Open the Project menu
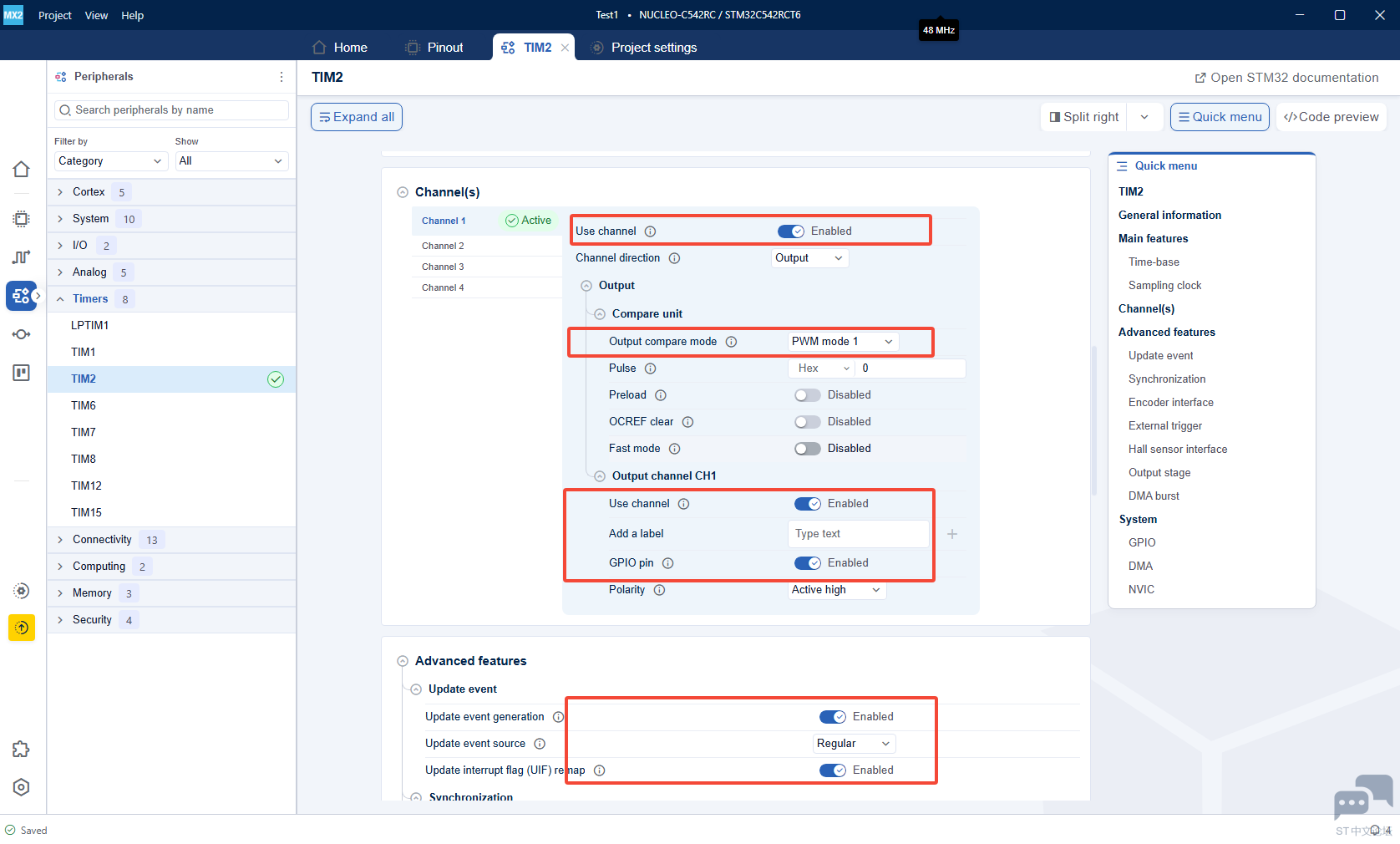This screenshot has width=1400, height=844. pyautogui.click(x=55, y=15)
